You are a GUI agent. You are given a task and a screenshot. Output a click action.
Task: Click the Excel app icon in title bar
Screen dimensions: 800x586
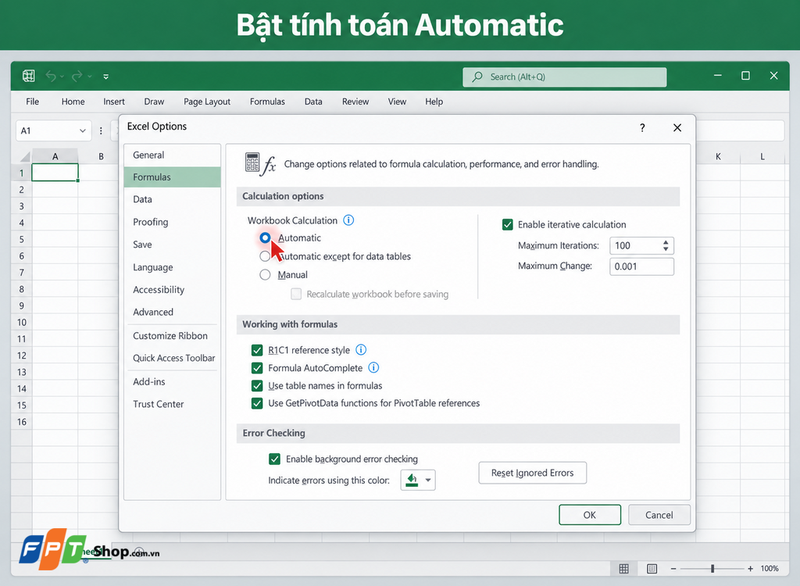pyautogui.click(x=29, y=77)
